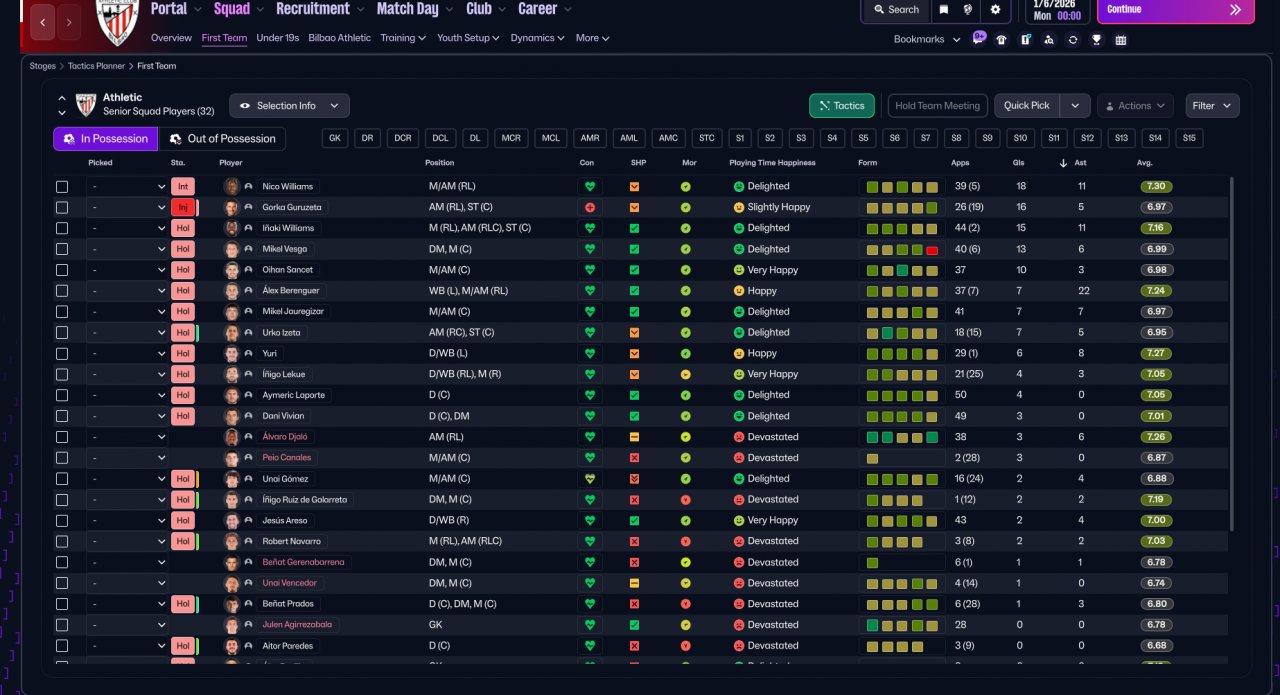The height and width of the screenshot is (695, 1280).
Task: Open the Recruitment menu
Action: [x=320, y=9]
